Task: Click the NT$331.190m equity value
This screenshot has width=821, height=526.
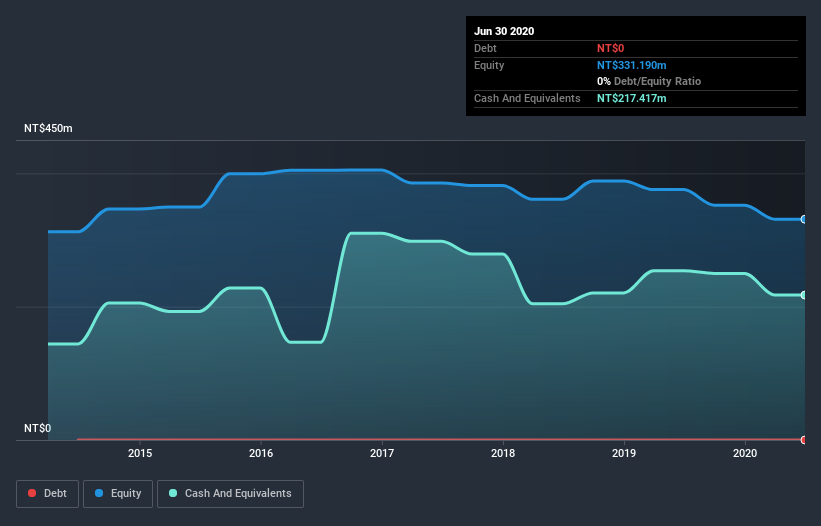Action: 631,65
